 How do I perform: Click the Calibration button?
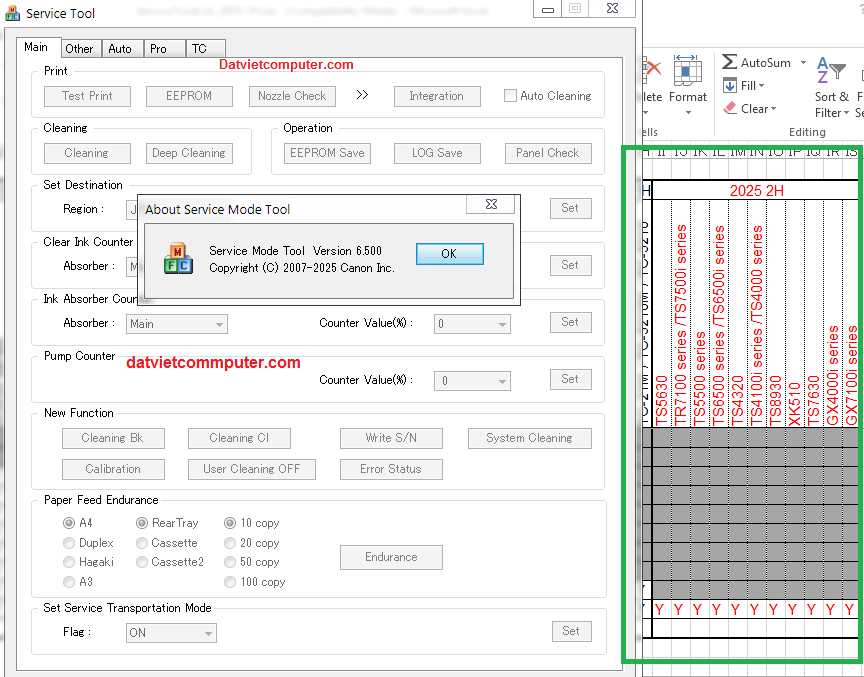[x=113, y=469]
